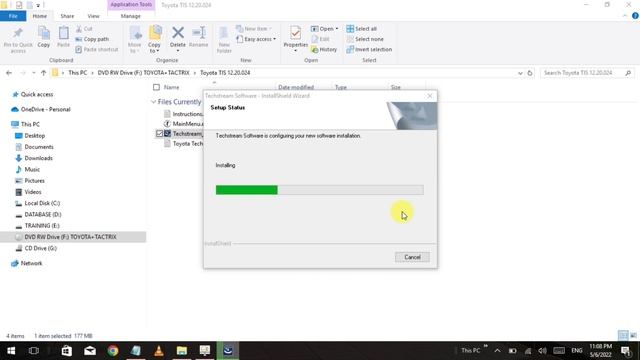Open the Manage ribbon tab
This screenshot has height=360, width=640.
click(x=131, y=16)
